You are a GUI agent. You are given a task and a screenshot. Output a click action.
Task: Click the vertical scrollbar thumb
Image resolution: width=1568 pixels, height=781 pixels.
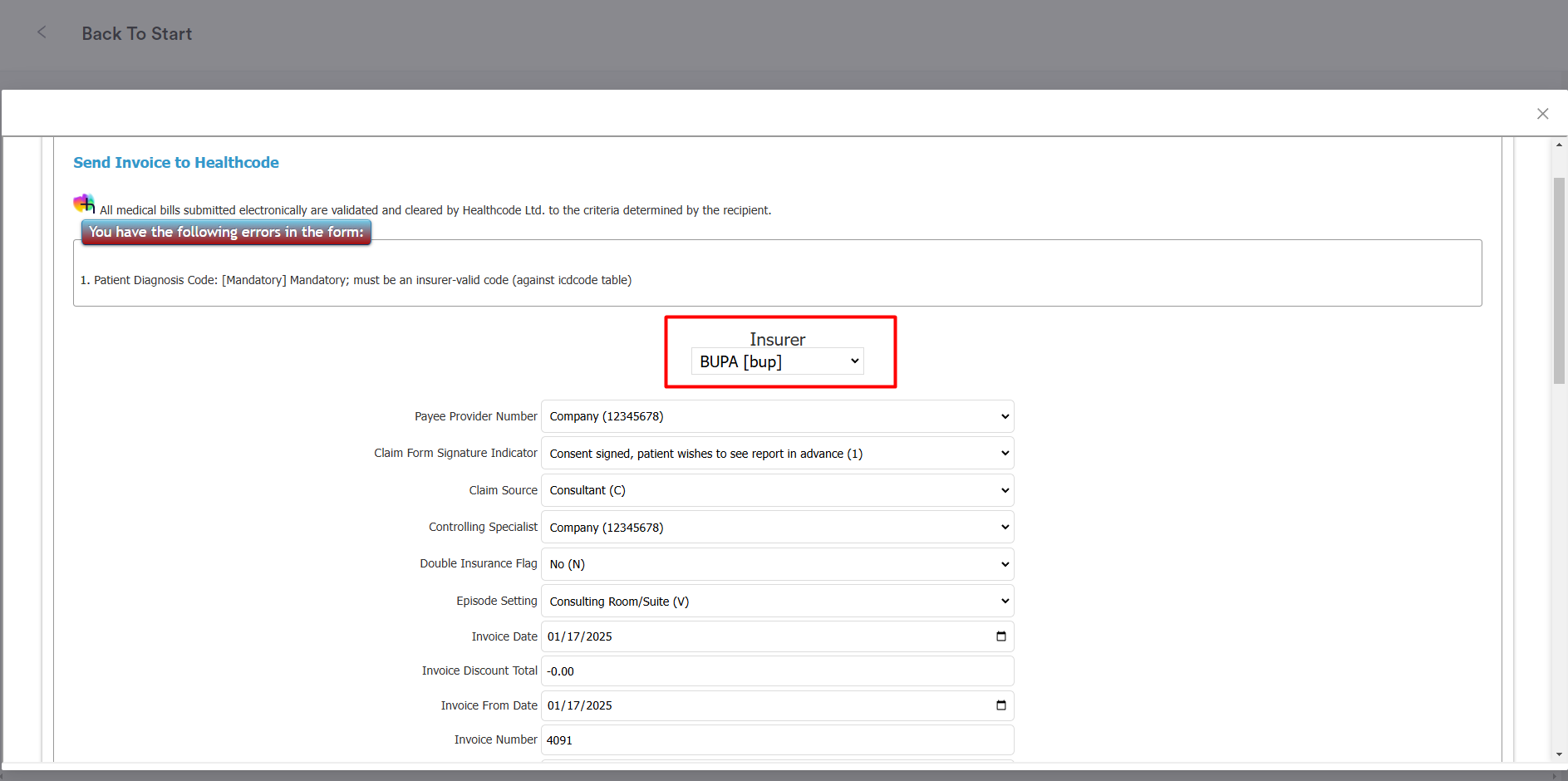coord(1559,280)
